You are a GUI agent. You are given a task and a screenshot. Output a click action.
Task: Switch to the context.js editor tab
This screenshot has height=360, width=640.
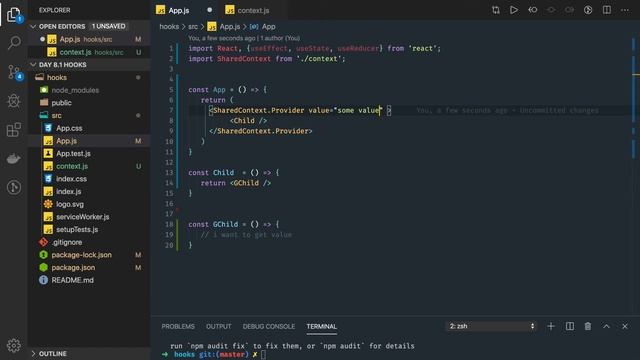(x=253, y=10)
